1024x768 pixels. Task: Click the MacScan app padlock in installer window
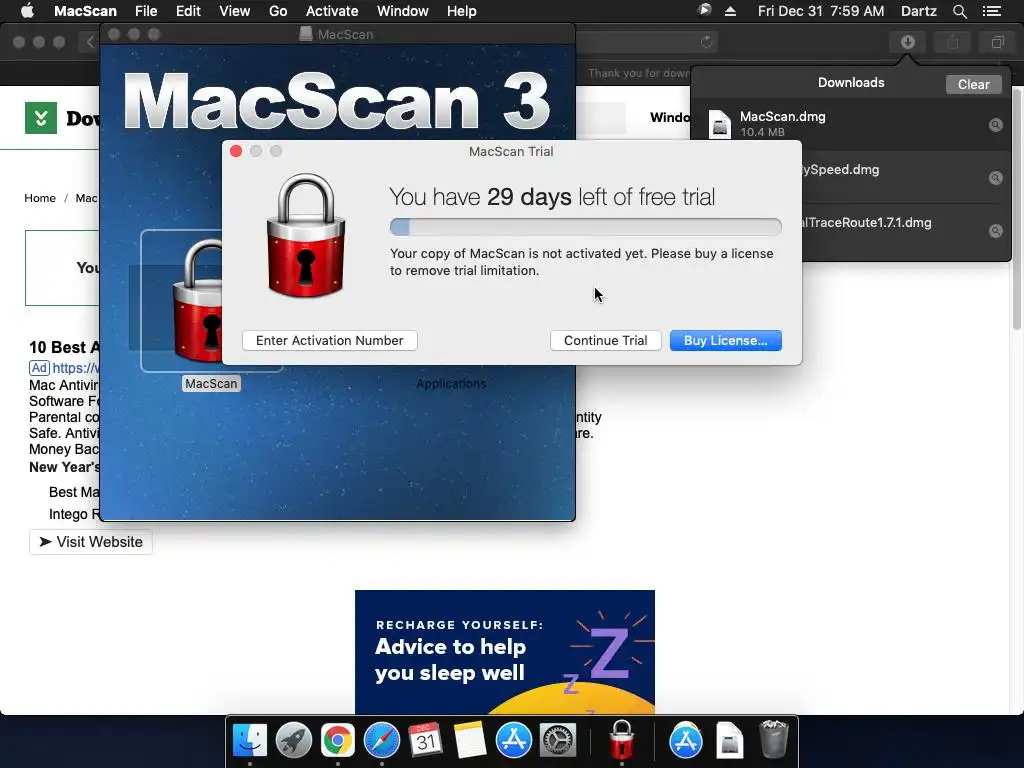tap(198, 300)
